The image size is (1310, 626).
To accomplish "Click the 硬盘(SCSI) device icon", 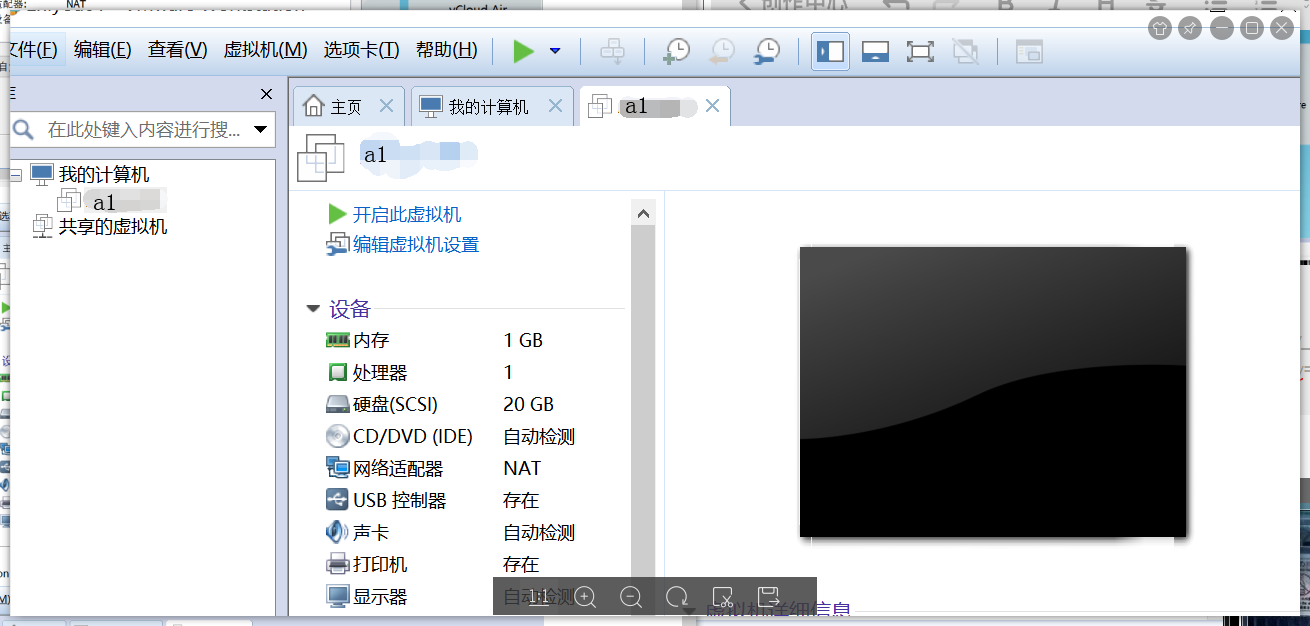I will coord(337,405).
